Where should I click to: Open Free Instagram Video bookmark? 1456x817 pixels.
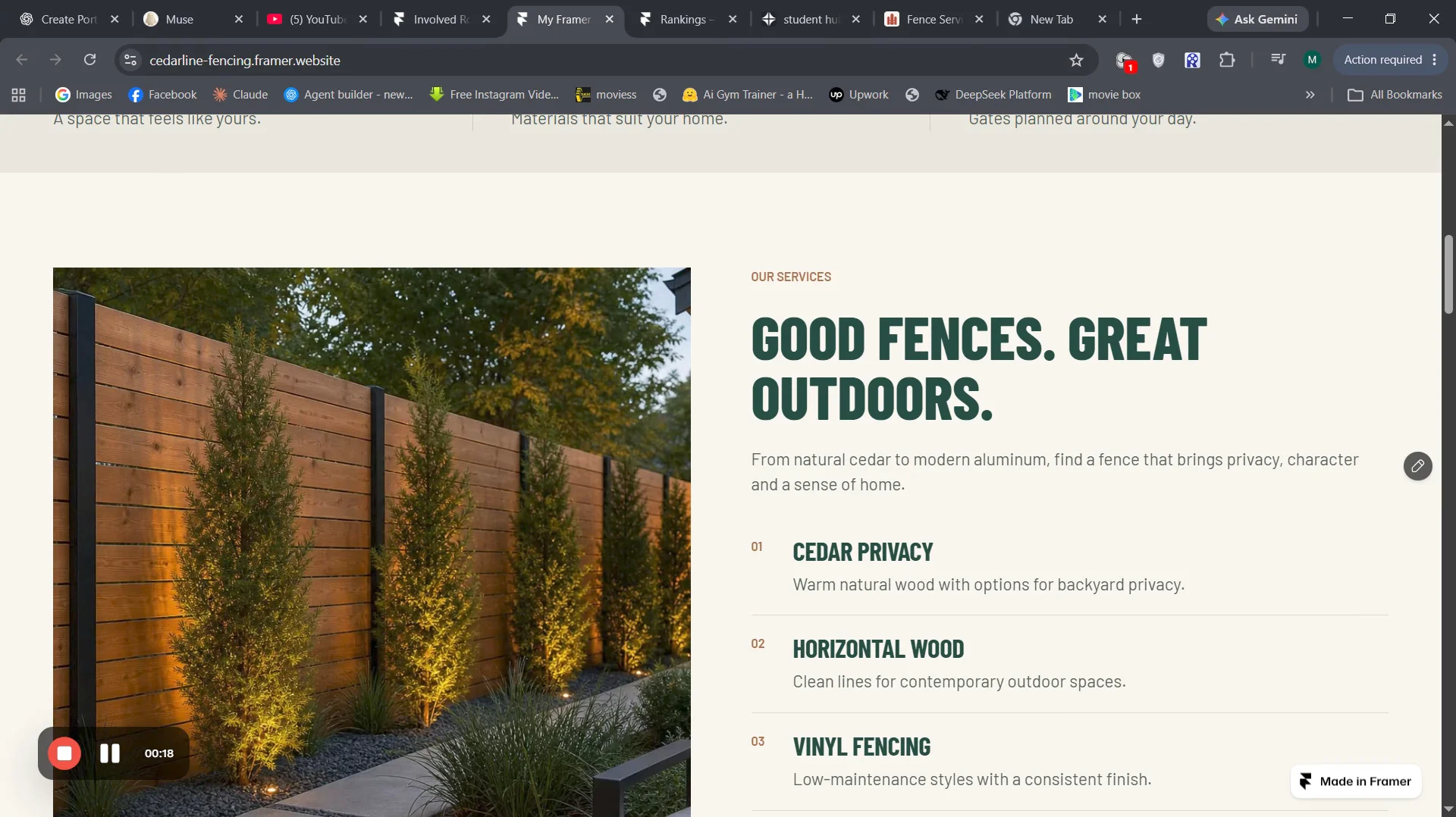[494, 95]
